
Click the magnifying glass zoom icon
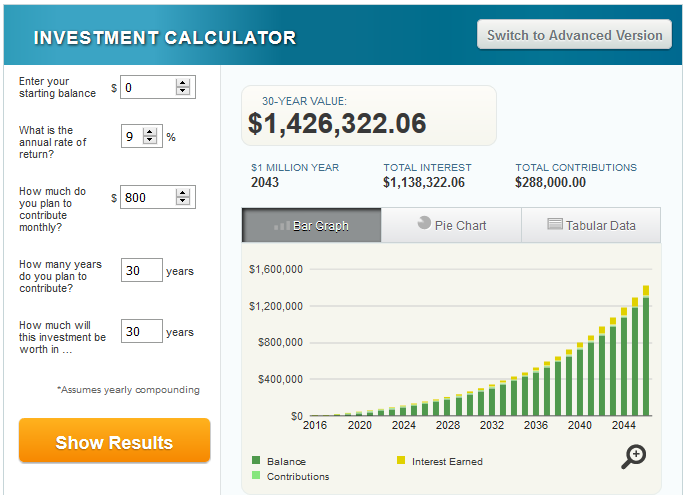click(633, 456)
